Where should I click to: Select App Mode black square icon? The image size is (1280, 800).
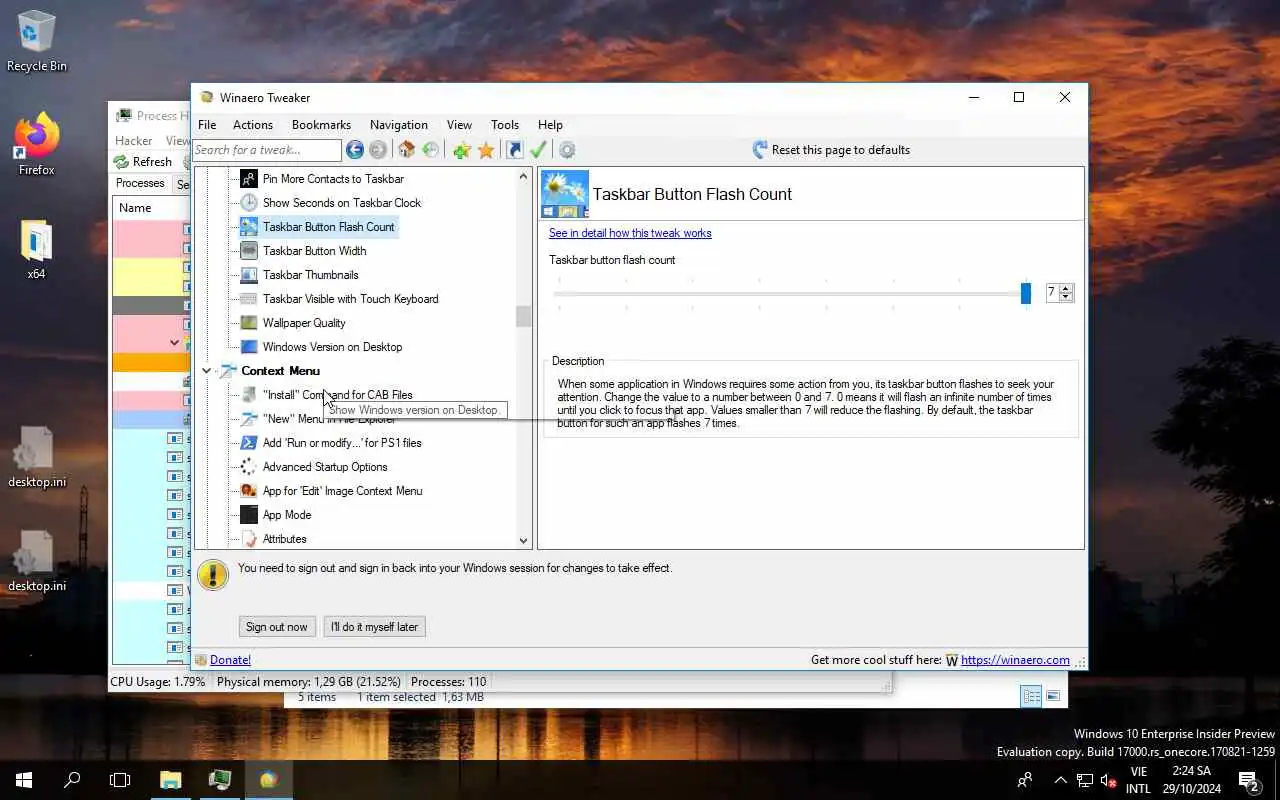click(248, 515)
